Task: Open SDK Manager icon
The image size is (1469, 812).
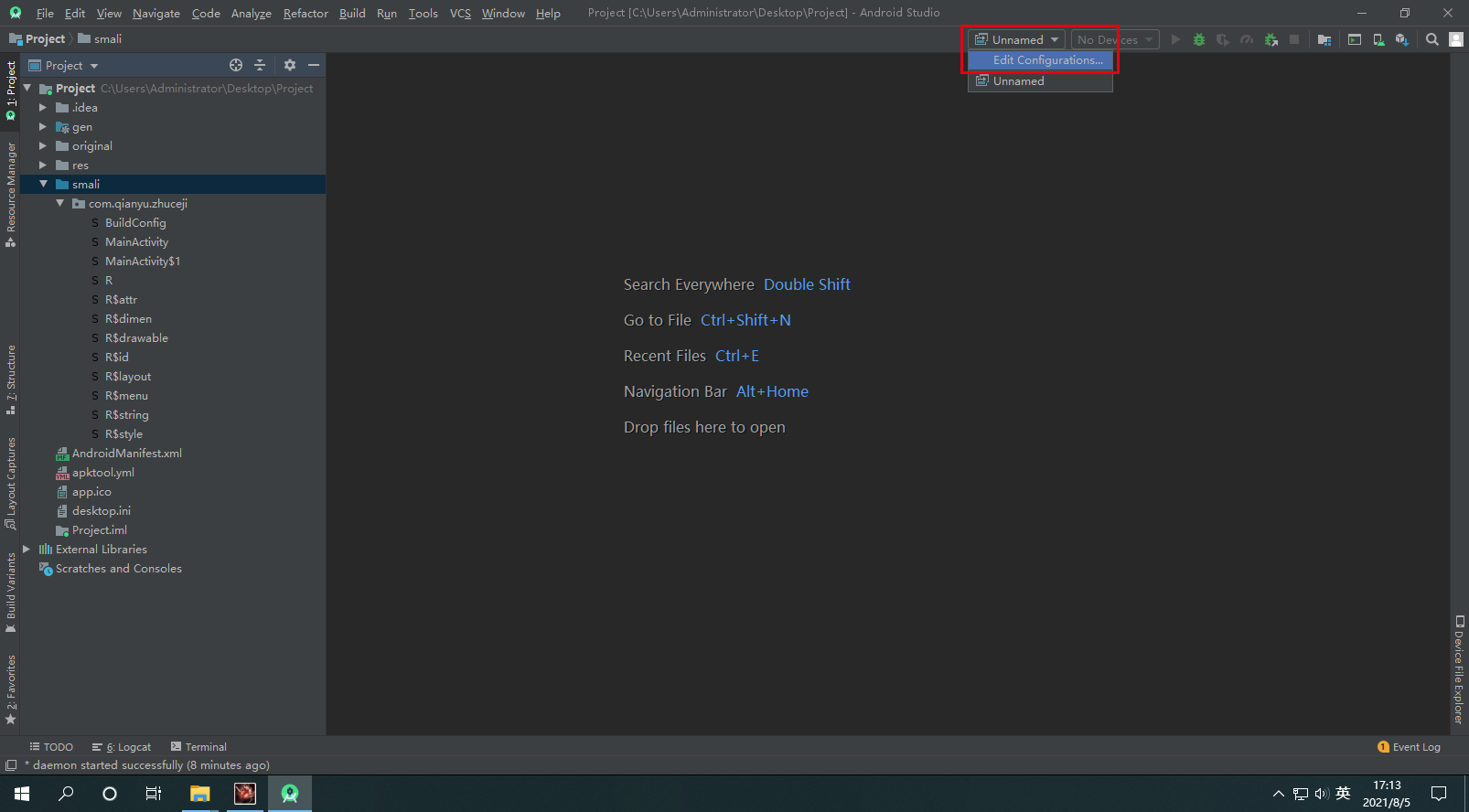Action: click(1402, 39)
